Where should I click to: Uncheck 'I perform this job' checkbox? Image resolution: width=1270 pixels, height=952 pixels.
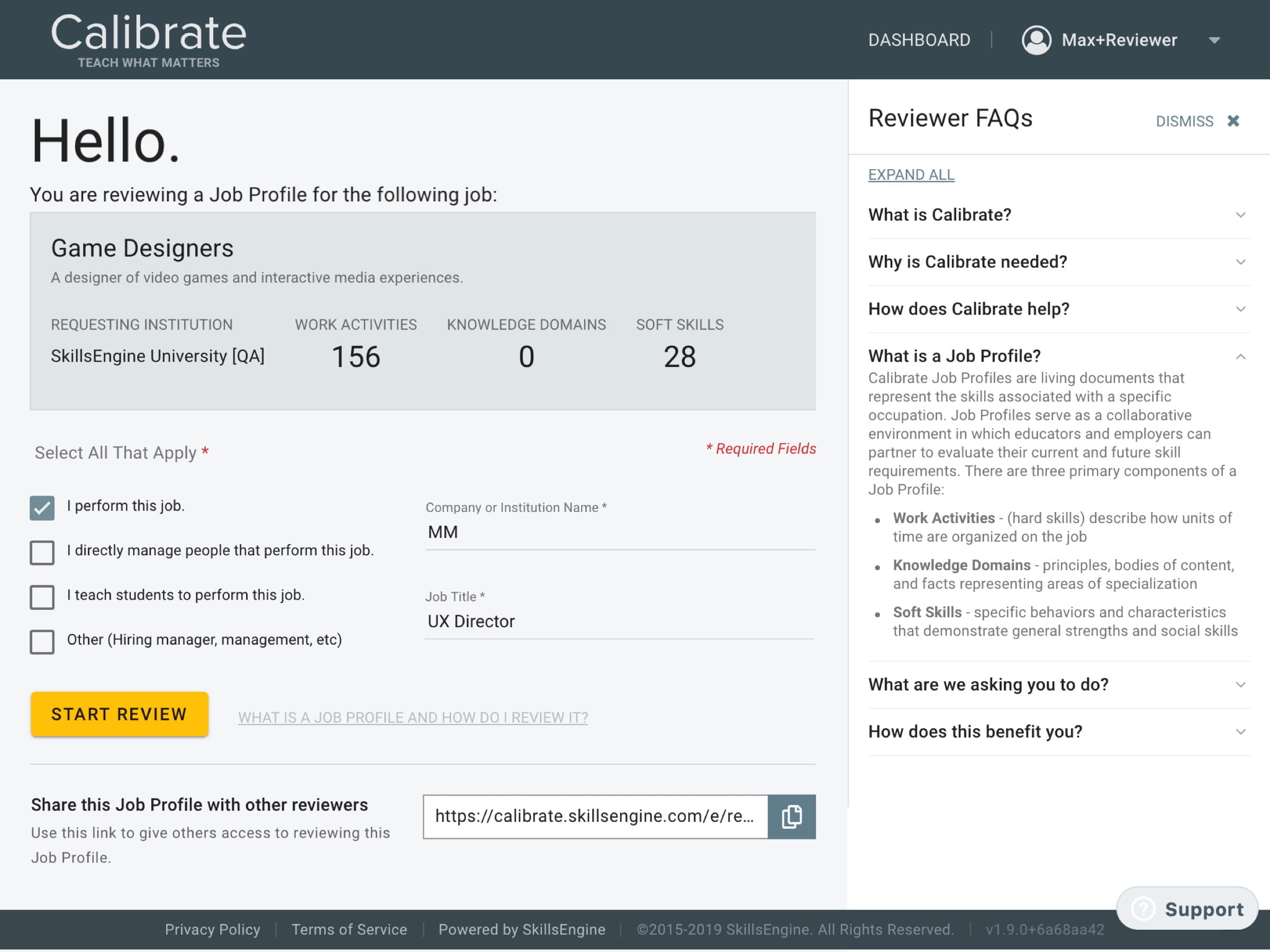42,508
